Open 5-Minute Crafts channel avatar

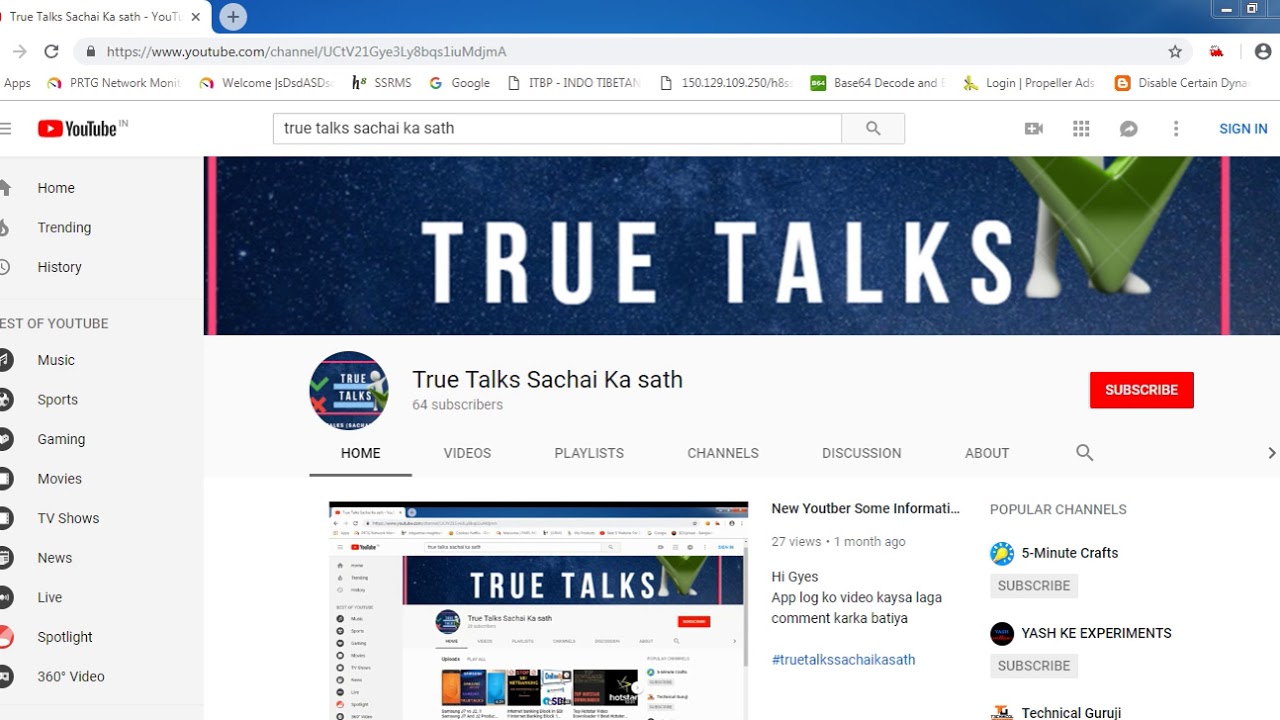(x=1002, y=553)
